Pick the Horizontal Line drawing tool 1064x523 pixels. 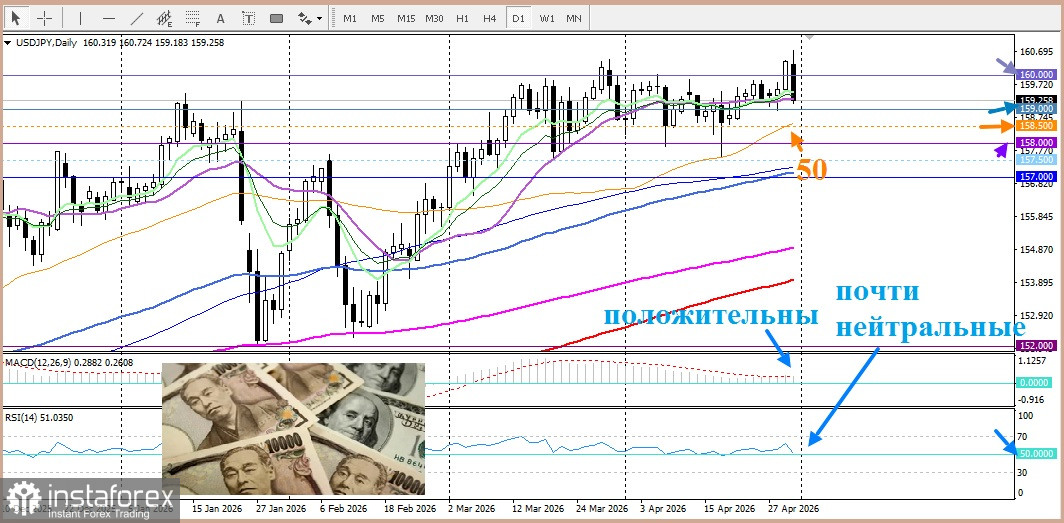point(109,18)
